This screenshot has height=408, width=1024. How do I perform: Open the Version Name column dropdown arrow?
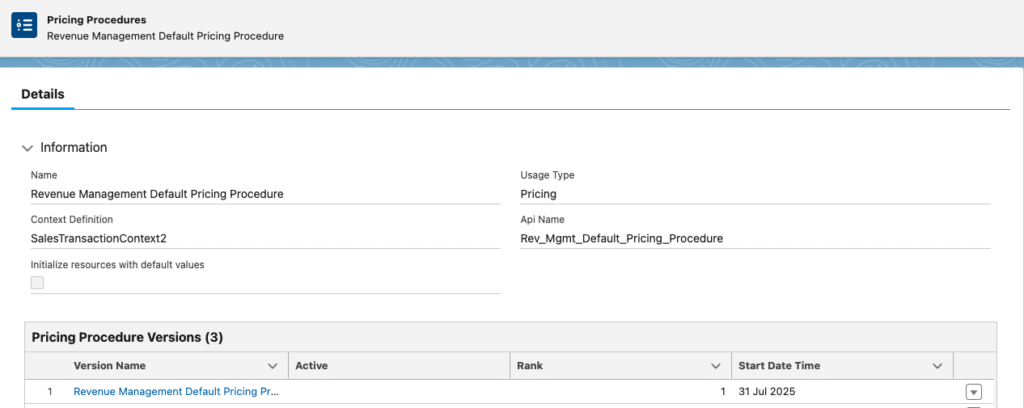coord(273,366)
